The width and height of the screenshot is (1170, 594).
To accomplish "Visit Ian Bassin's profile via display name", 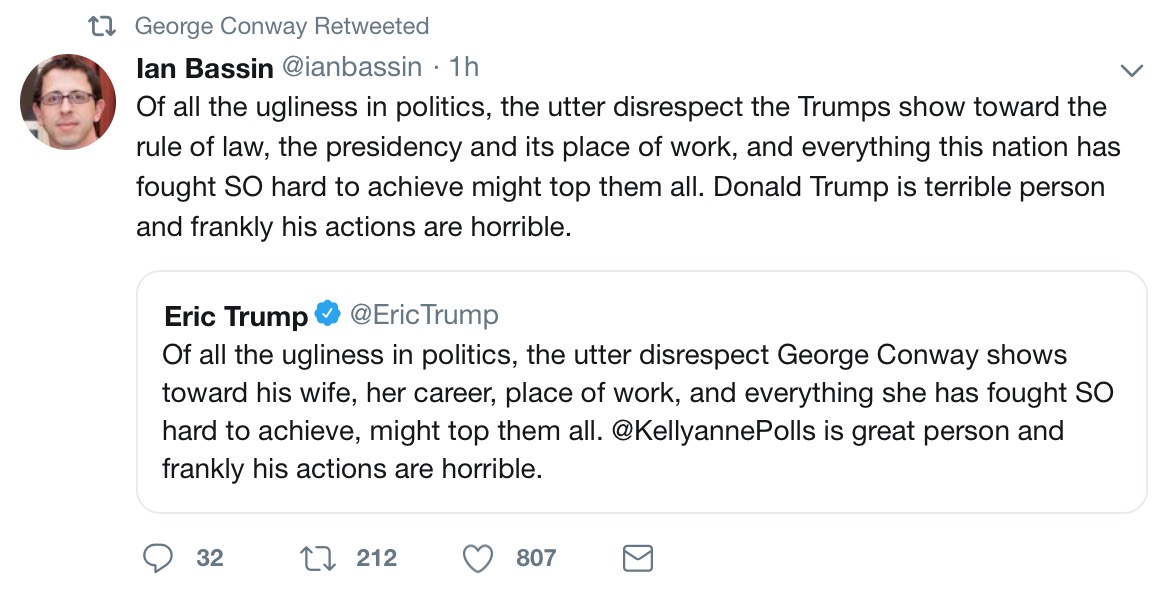I will pos(204,68).
